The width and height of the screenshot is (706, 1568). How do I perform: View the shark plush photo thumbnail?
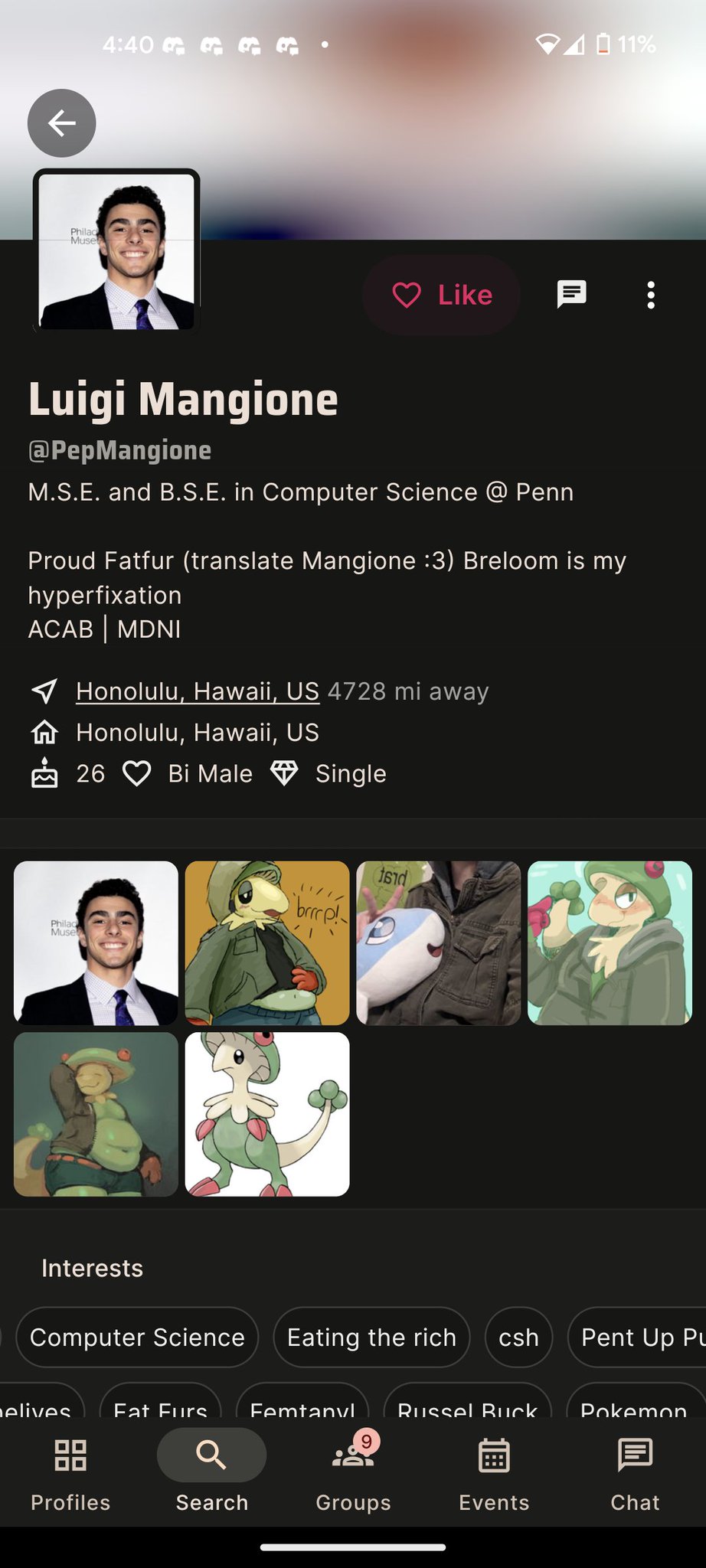tap(439, 943)
